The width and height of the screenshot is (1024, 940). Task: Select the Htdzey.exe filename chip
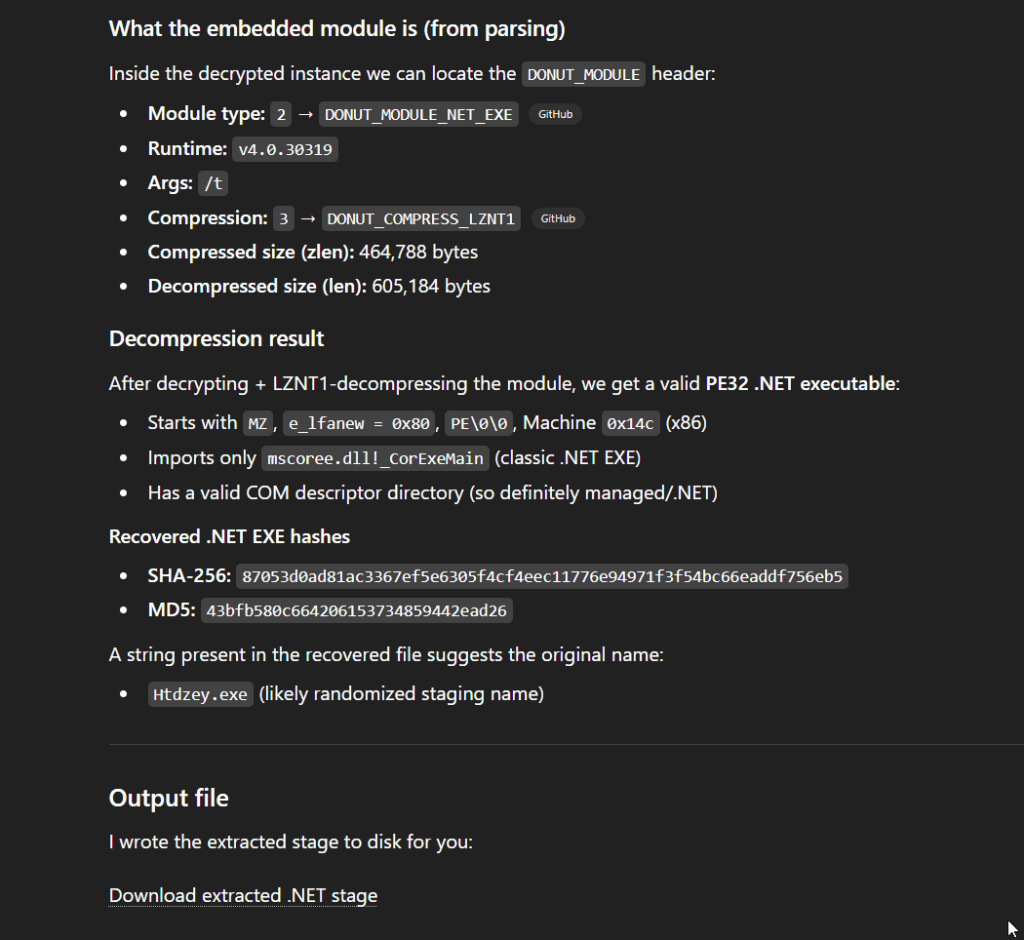point(200,694)
